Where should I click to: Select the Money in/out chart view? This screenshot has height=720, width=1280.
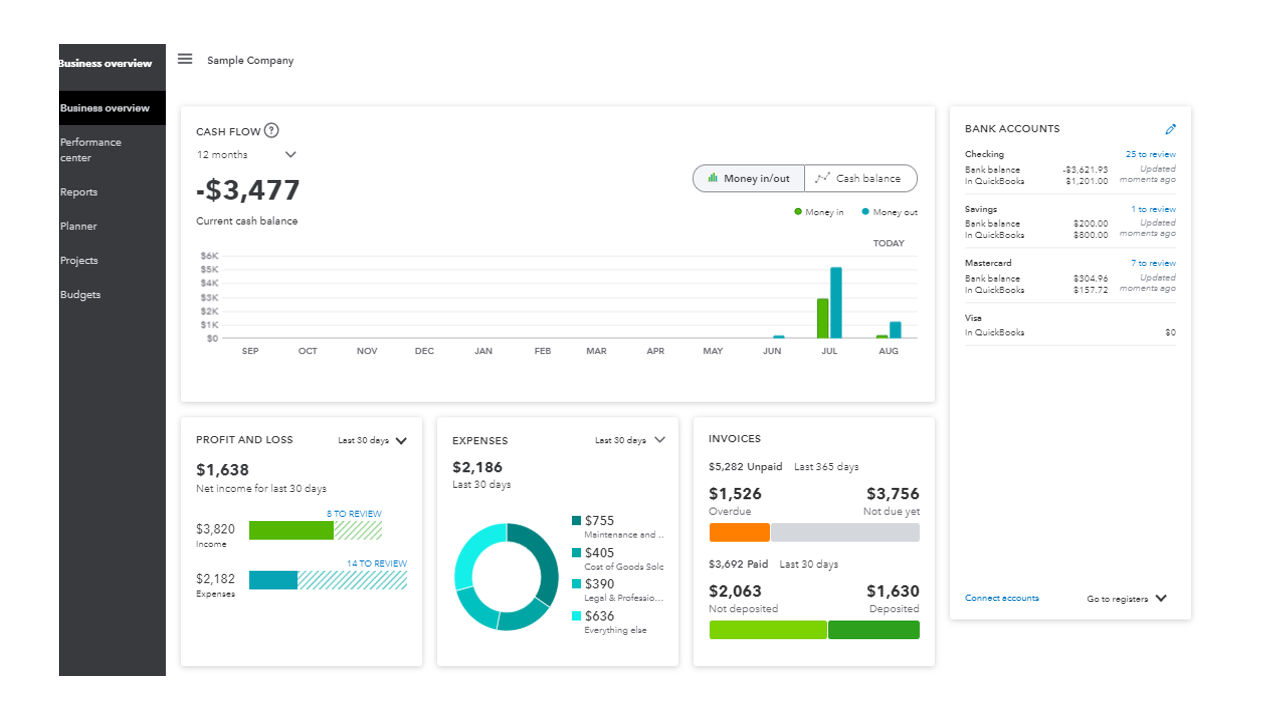pos(748,178)
